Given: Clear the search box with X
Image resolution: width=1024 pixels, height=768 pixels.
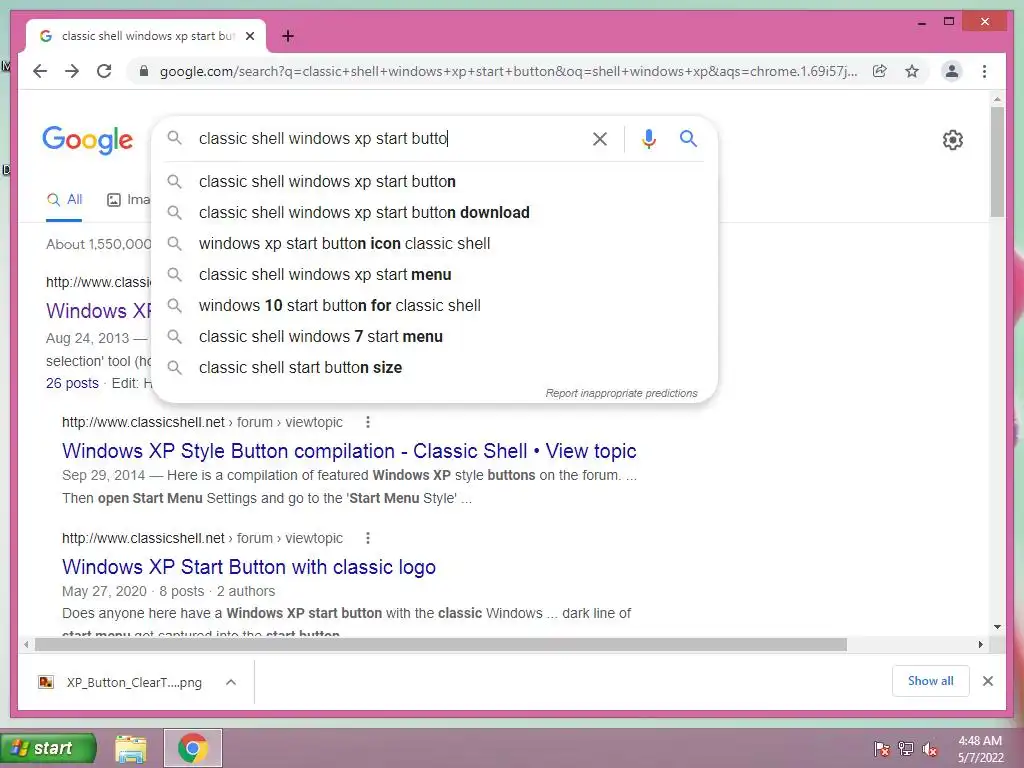Looking at the screenshot, I should point(600,138).
